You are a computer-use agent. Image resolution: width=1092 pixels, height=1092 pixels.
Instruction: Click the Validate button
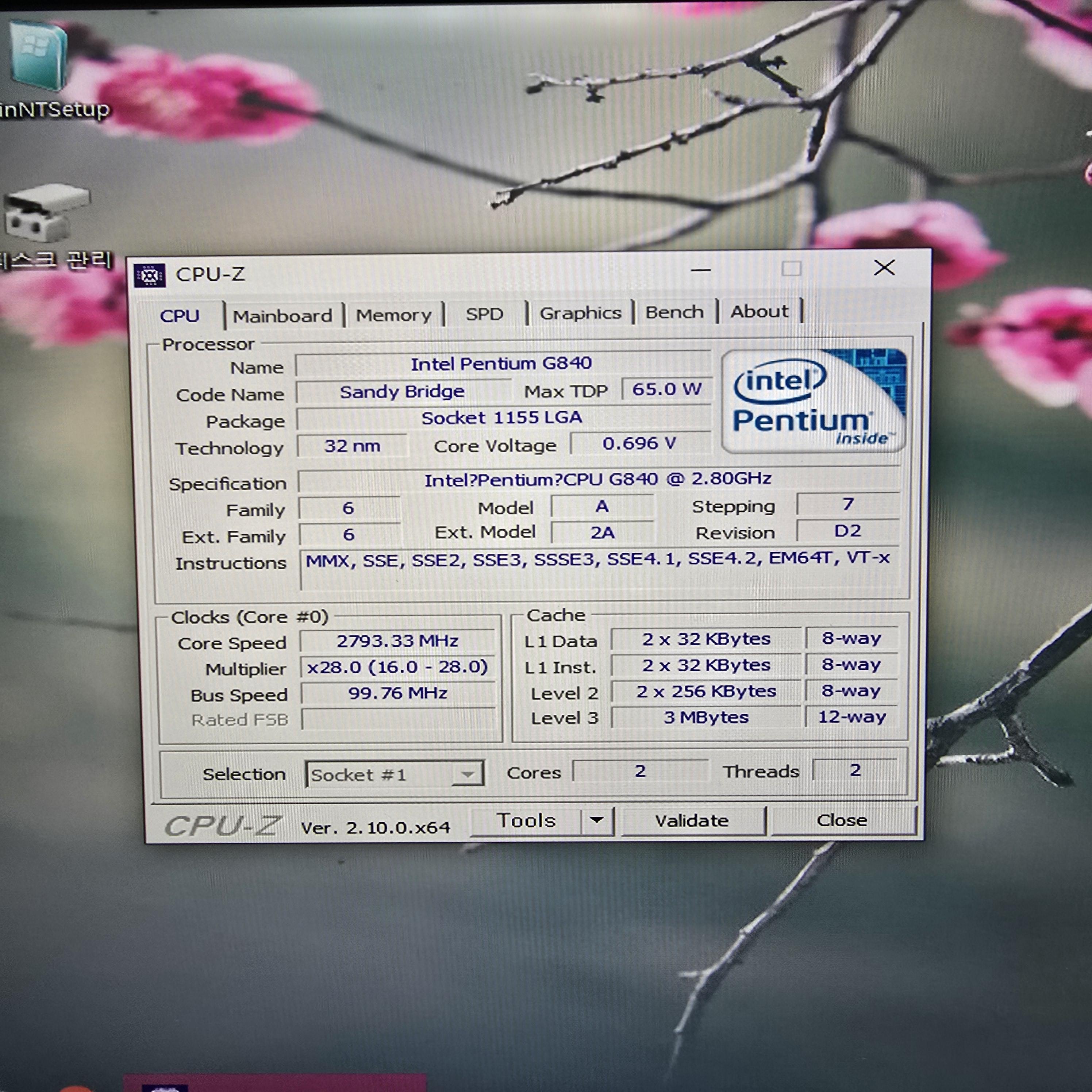point(692,820)
